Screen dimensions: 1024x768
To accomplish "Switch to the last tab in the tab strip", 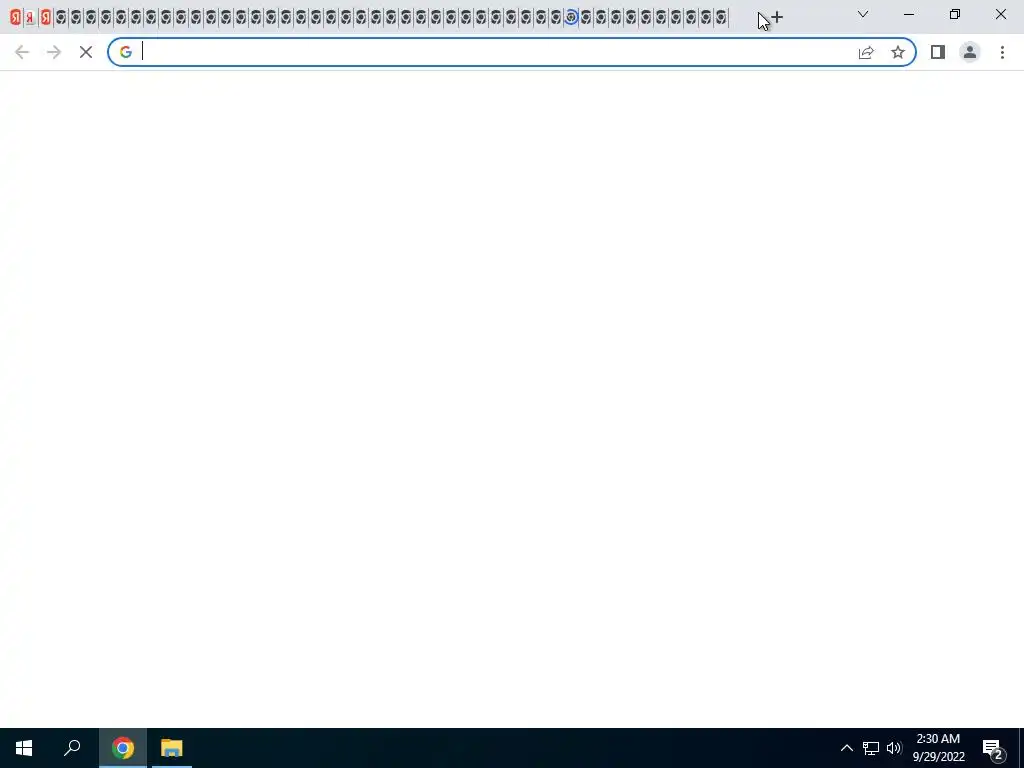I will 721,17.
